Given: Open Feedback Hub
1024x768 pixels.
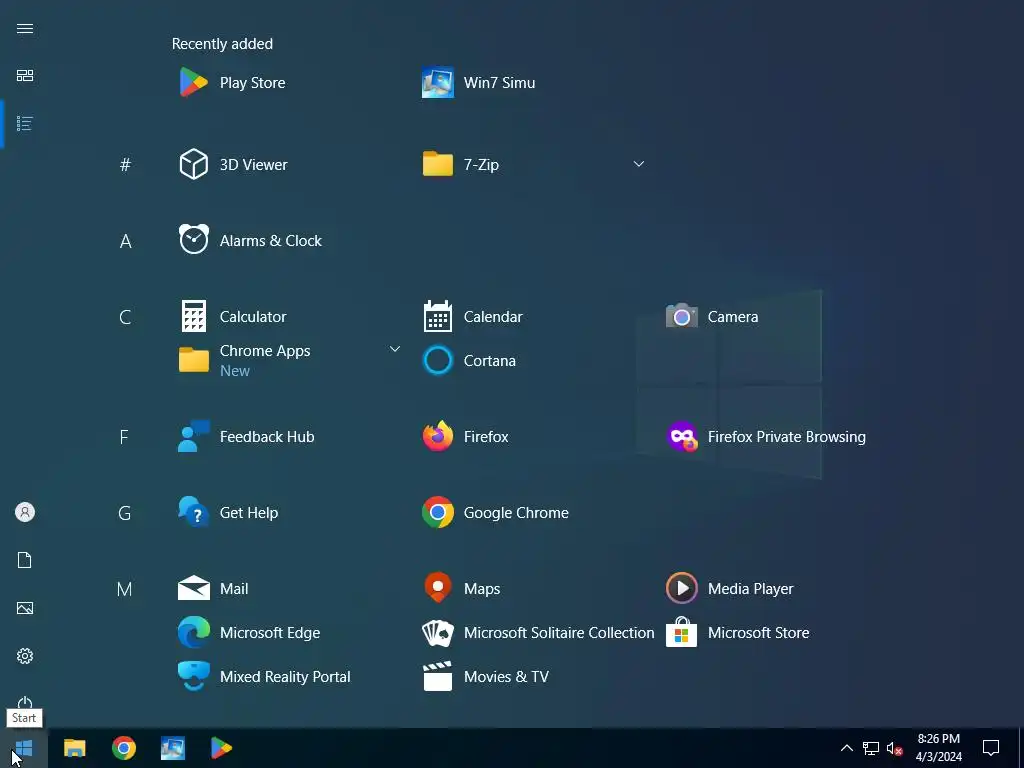Looking at the screenshot, I should pos(246,437).
